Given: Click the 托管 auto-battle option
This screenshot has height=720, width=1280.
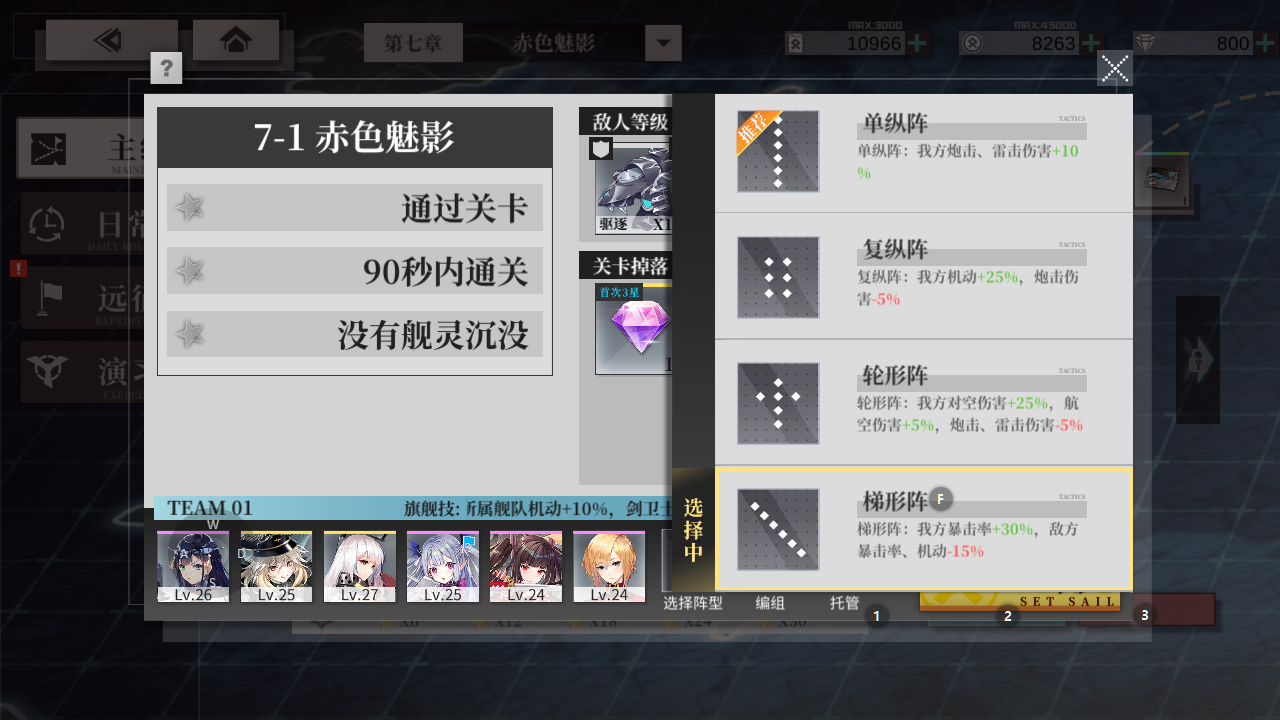Looking at the screenshot, I should pos(844,603).
